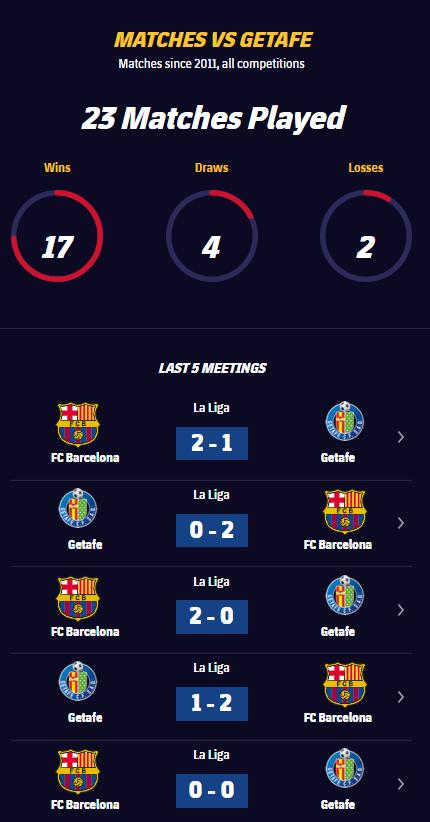Click the Barcelona crest in 2-0 match

[x=78, y=598]
